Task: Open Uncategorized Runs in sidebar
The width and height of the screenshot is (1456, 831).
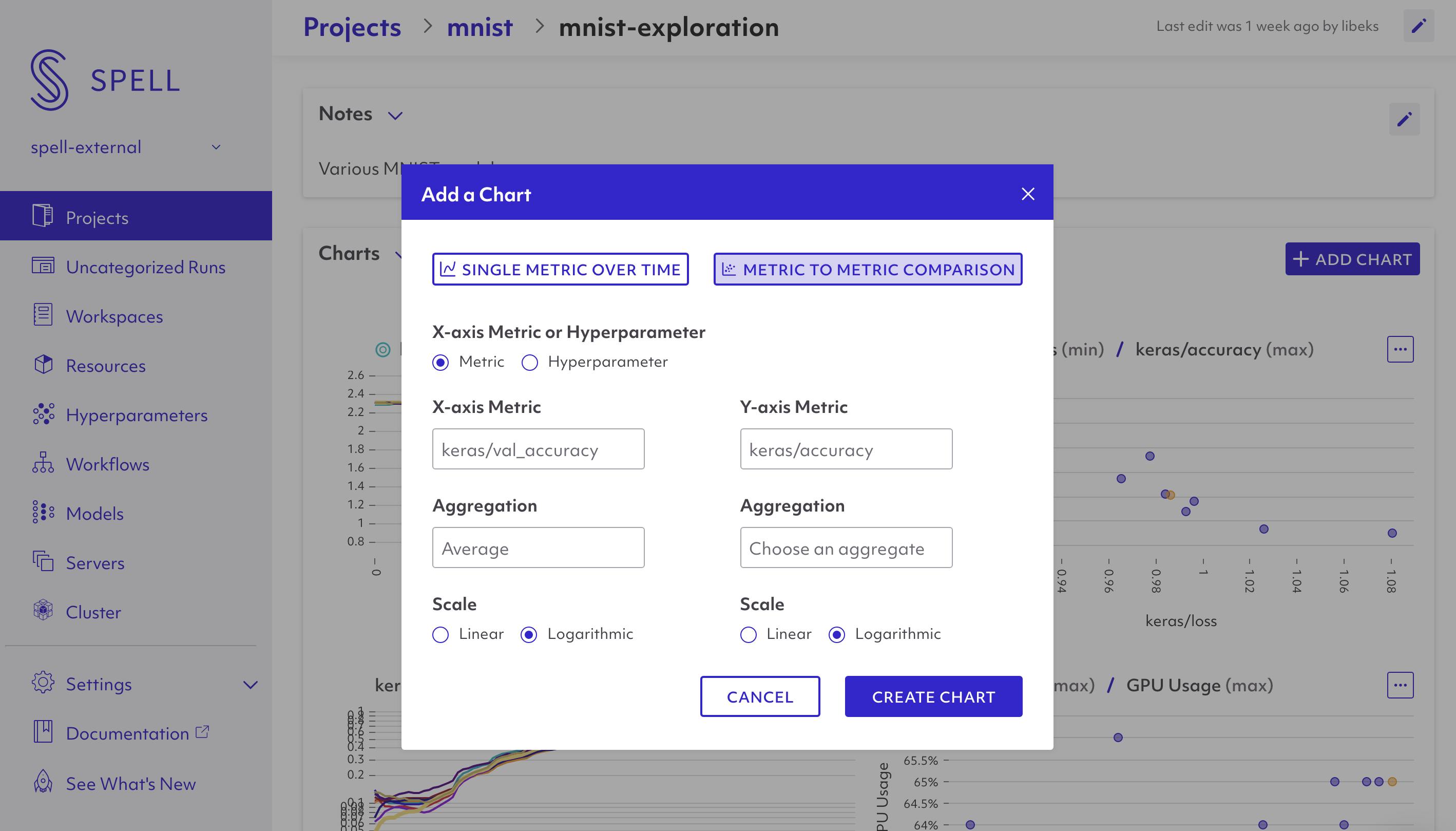Action: click(x=145, y=267)
